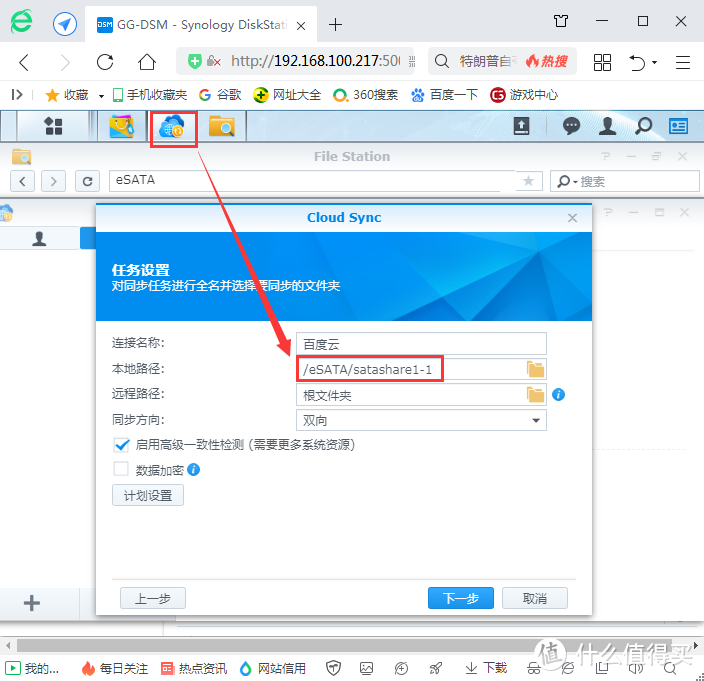The image size is (704, 681).
Task: Open the DSM search magnifier icon
Action: click(643, 126)
